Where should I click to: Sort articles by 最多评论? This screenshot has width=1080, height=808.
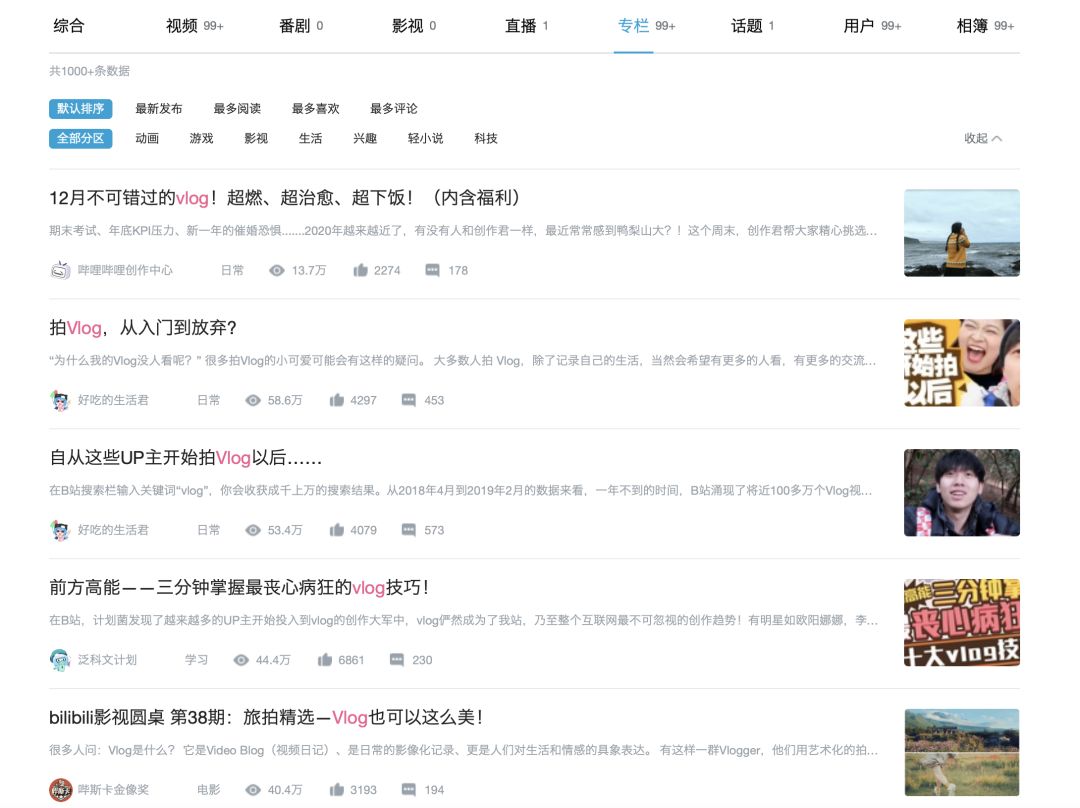pyautogui.click(x=394, y=109)
